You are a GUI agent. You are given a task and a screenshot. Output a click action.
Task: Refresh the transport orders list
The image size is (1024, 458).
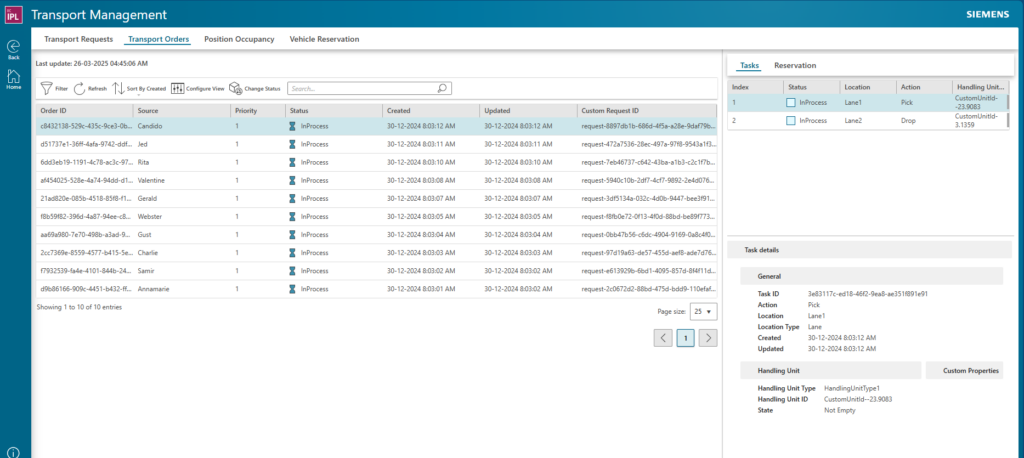80,88
